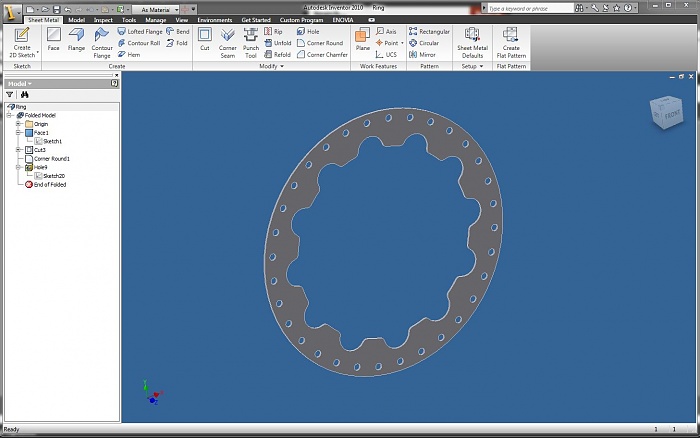Viewport: 700px width, 438px height.
Task: Apply the Mirror pattern tool
Action: point(422,54)
